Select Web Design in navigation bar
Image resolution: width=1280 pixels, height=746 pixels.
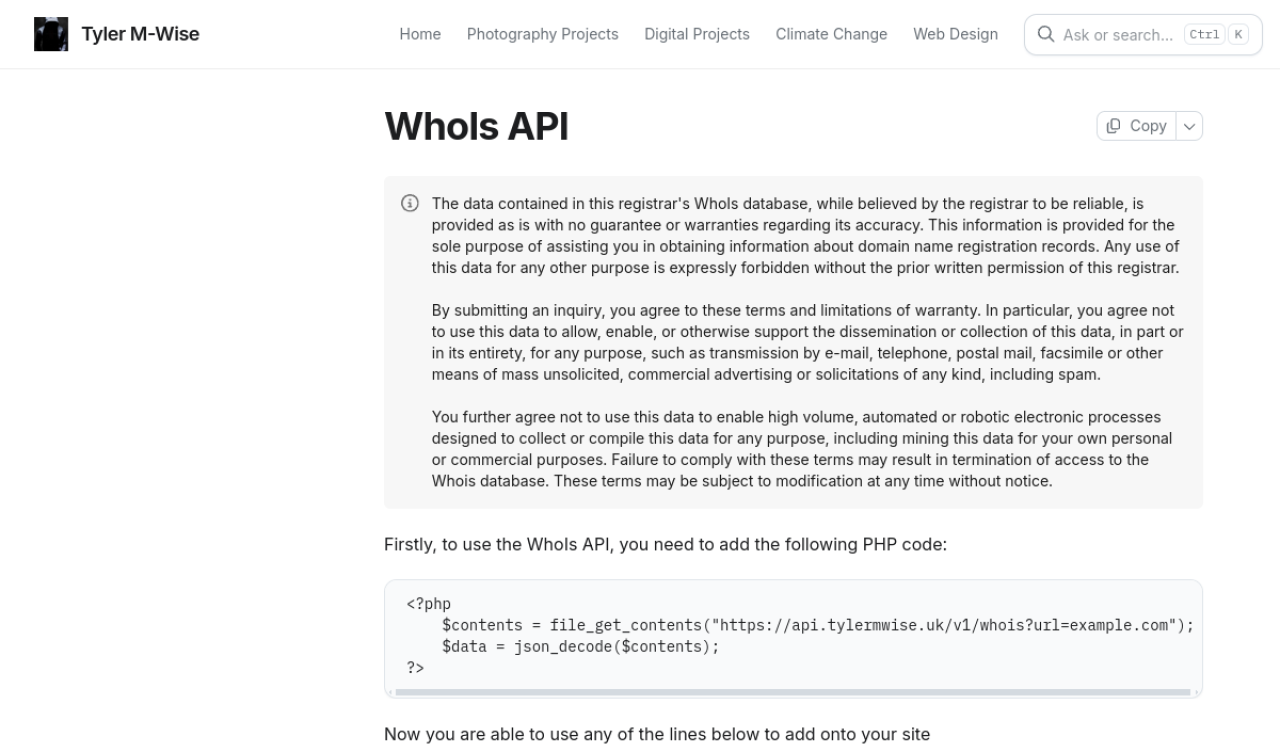(955, 34)
